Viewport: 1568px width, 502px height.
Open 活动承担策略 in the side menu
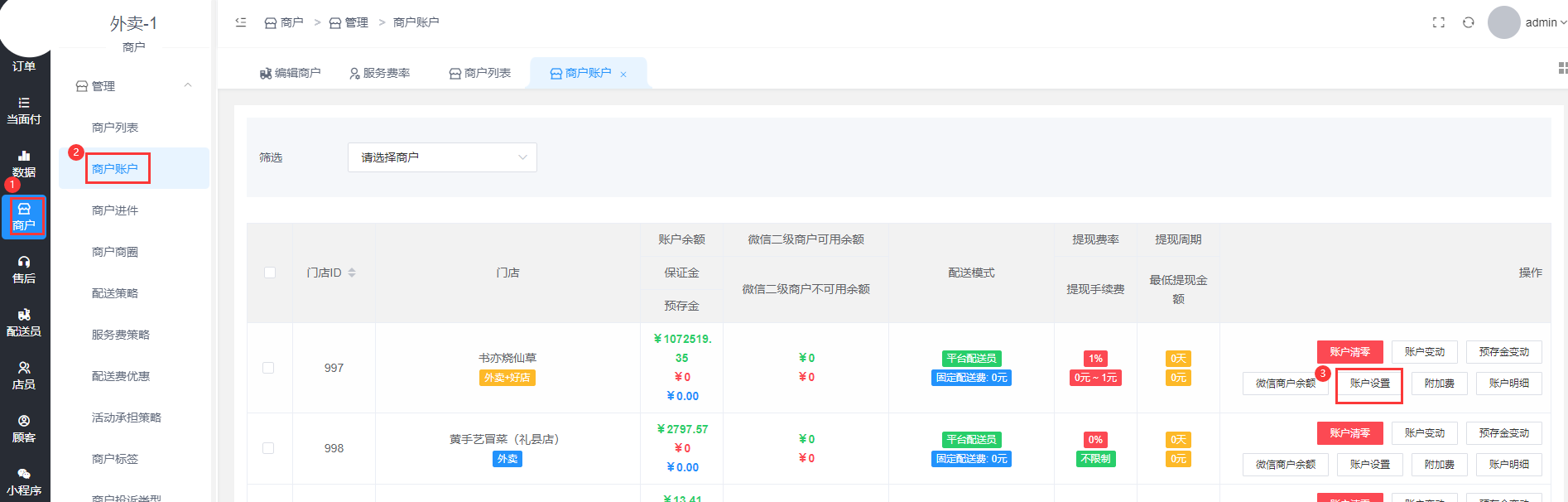click(x=127, y=418)
